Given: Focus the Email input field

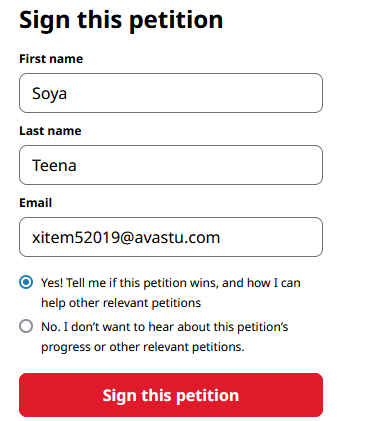Looking at the screenshot, I should [x=171, y=237].
